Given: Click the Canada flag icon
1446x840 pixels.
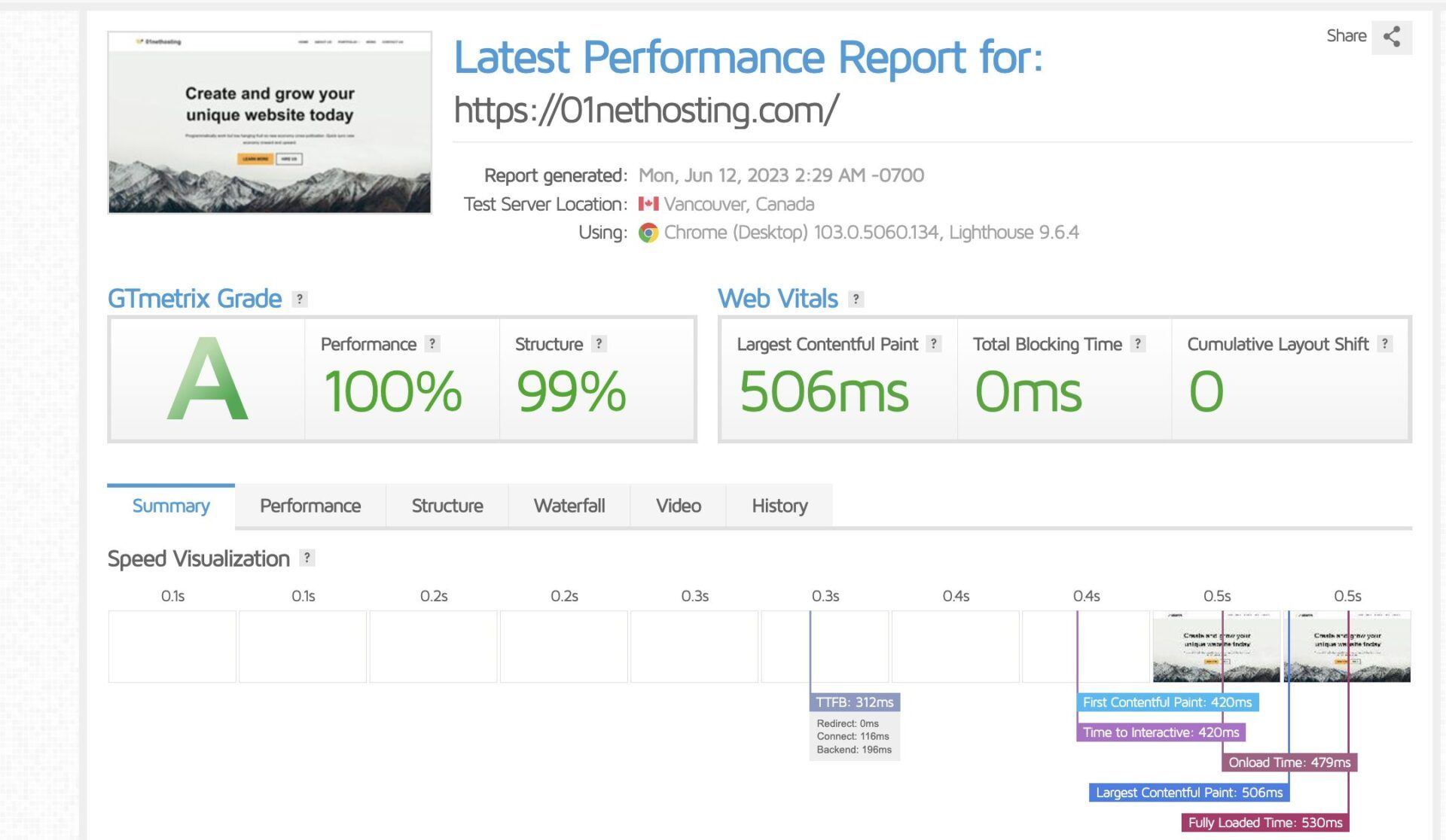Looking at the screenshot, I should pyautogui.click(x=648, y=204).
